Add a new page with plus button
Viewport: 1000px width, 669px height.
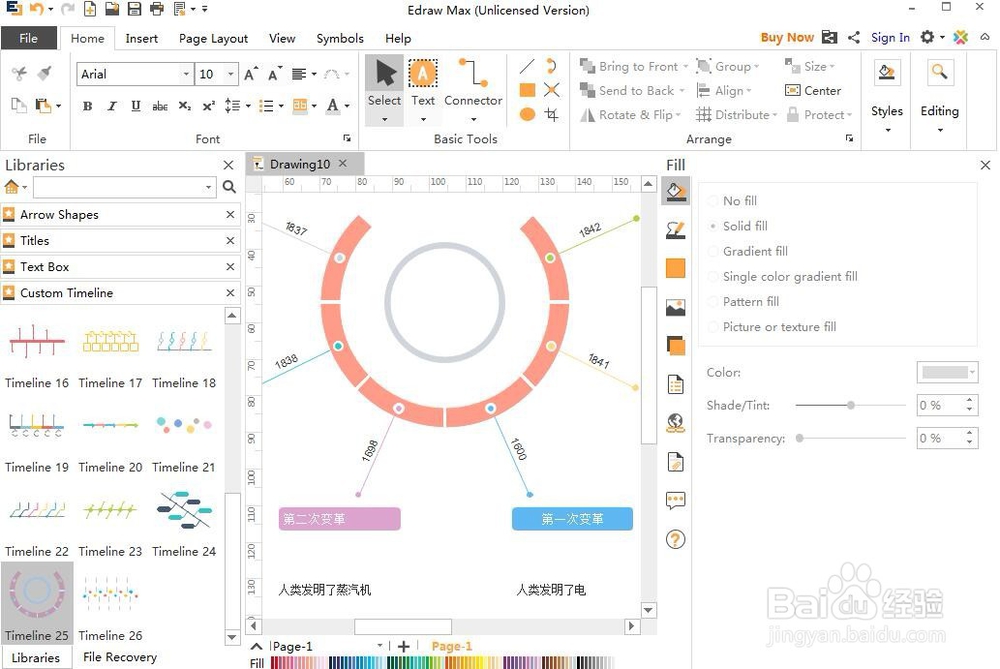(x=404, y=647)
